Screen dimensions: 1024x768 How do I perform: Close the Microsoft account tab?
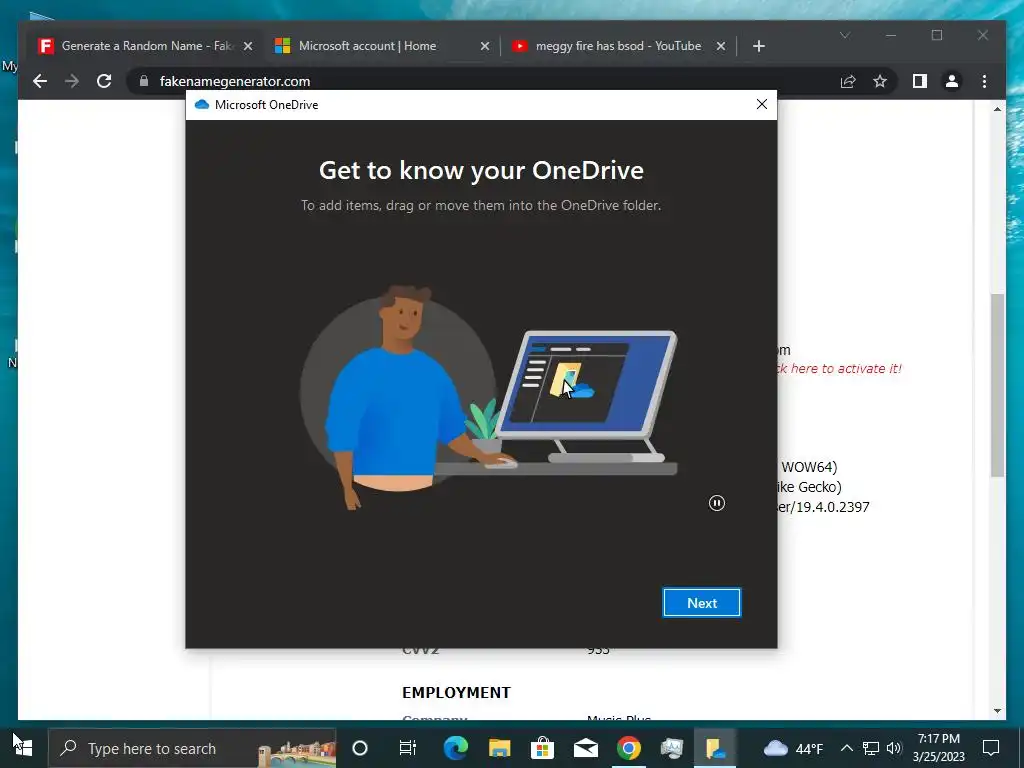coord(485,46)
